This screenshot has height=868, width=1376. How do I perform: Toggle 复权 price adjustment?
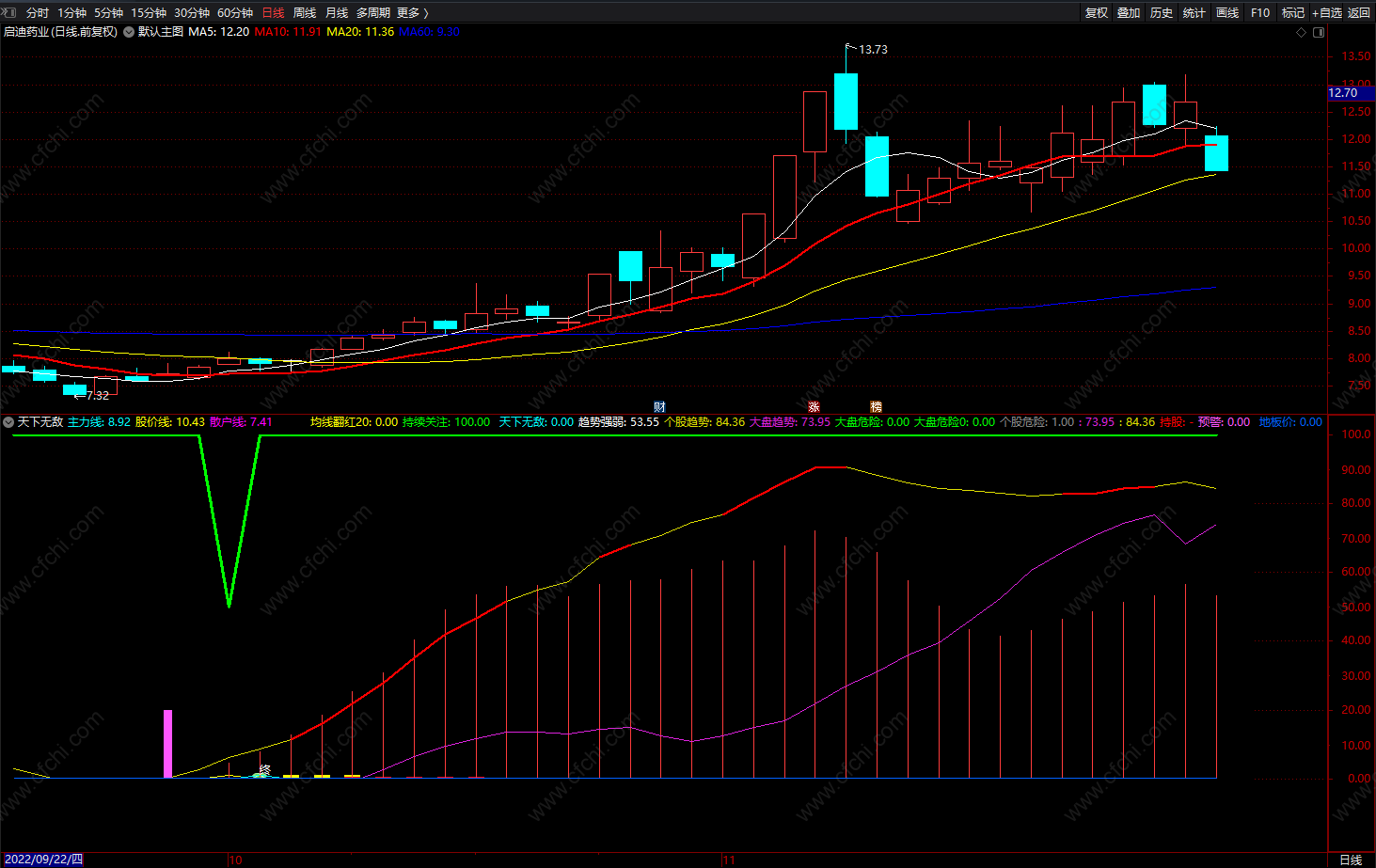(x=1096, y=12)
